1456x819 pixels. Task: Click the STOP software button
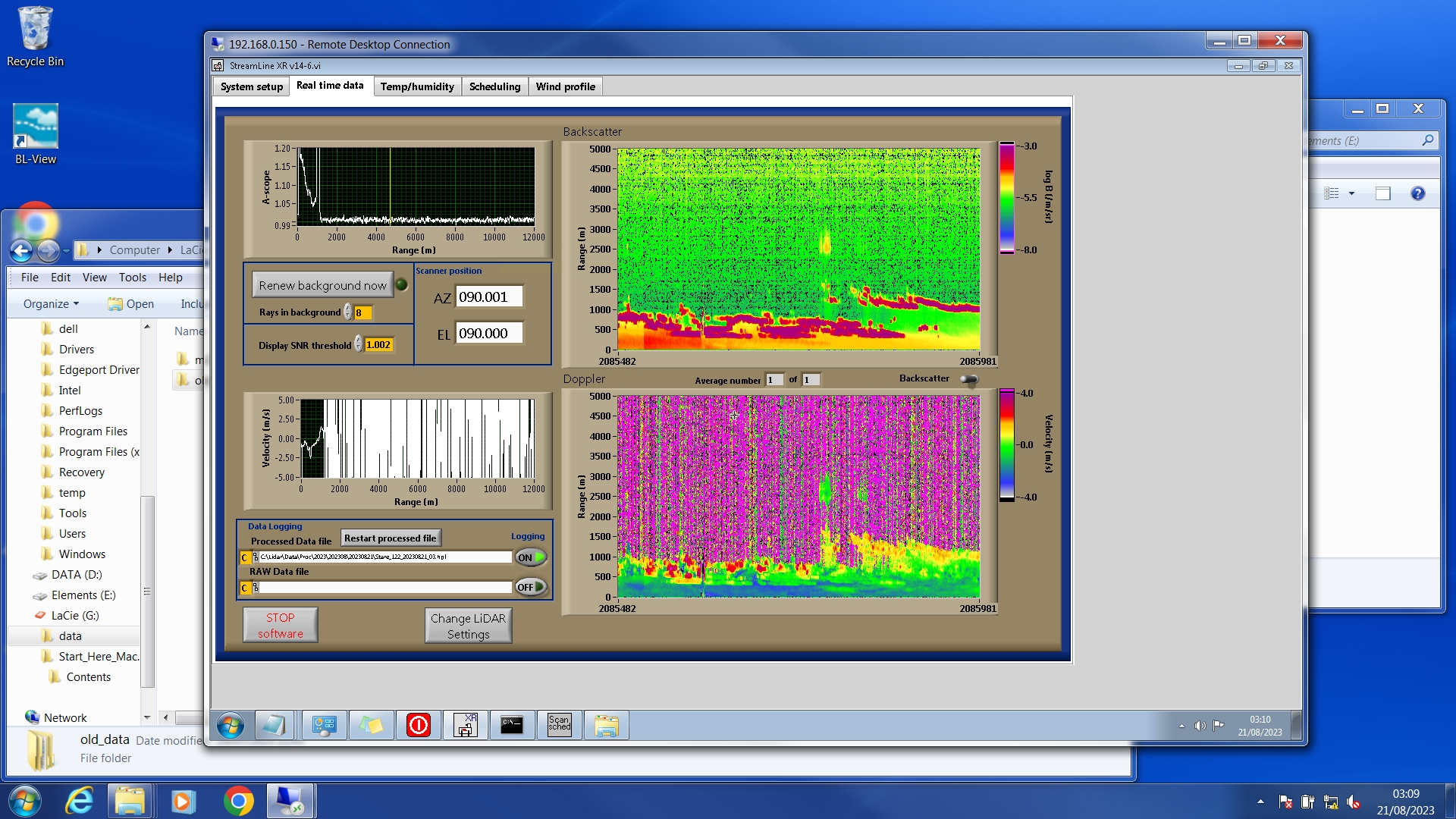click(280, 626)
